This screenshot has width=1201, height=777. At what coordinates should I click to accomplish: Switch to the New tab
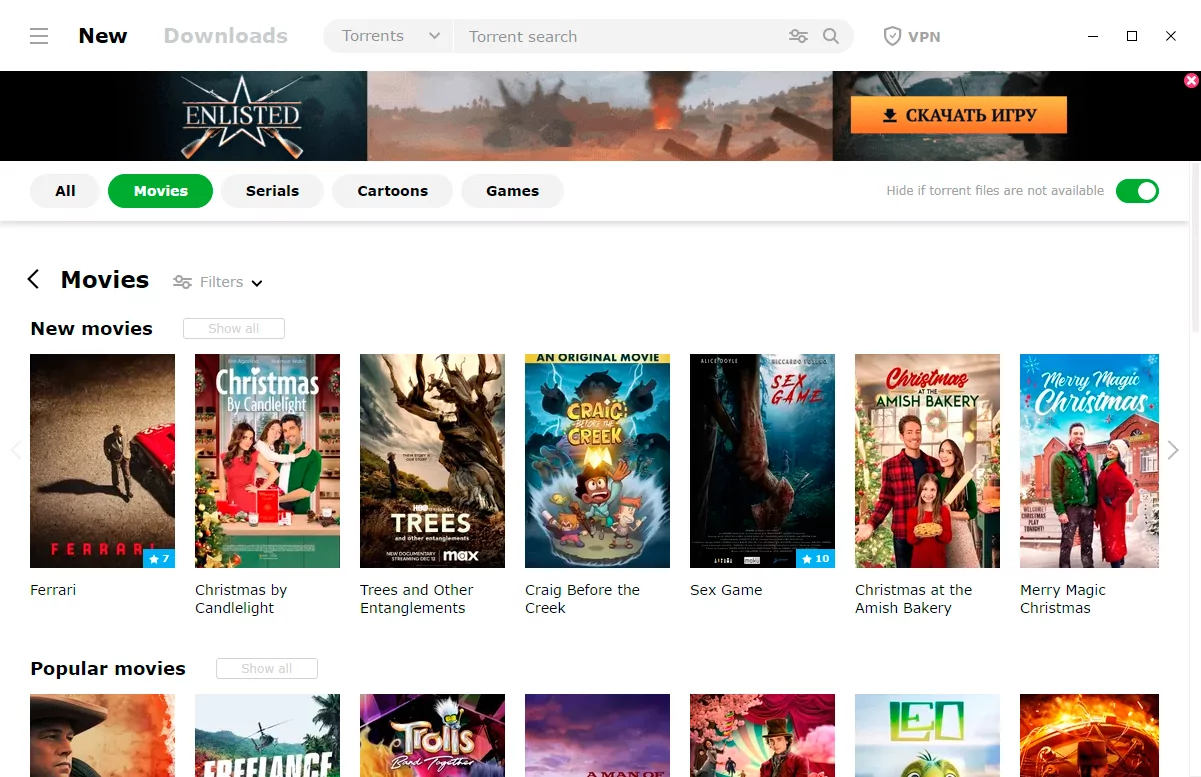click(x=103, y=36)
